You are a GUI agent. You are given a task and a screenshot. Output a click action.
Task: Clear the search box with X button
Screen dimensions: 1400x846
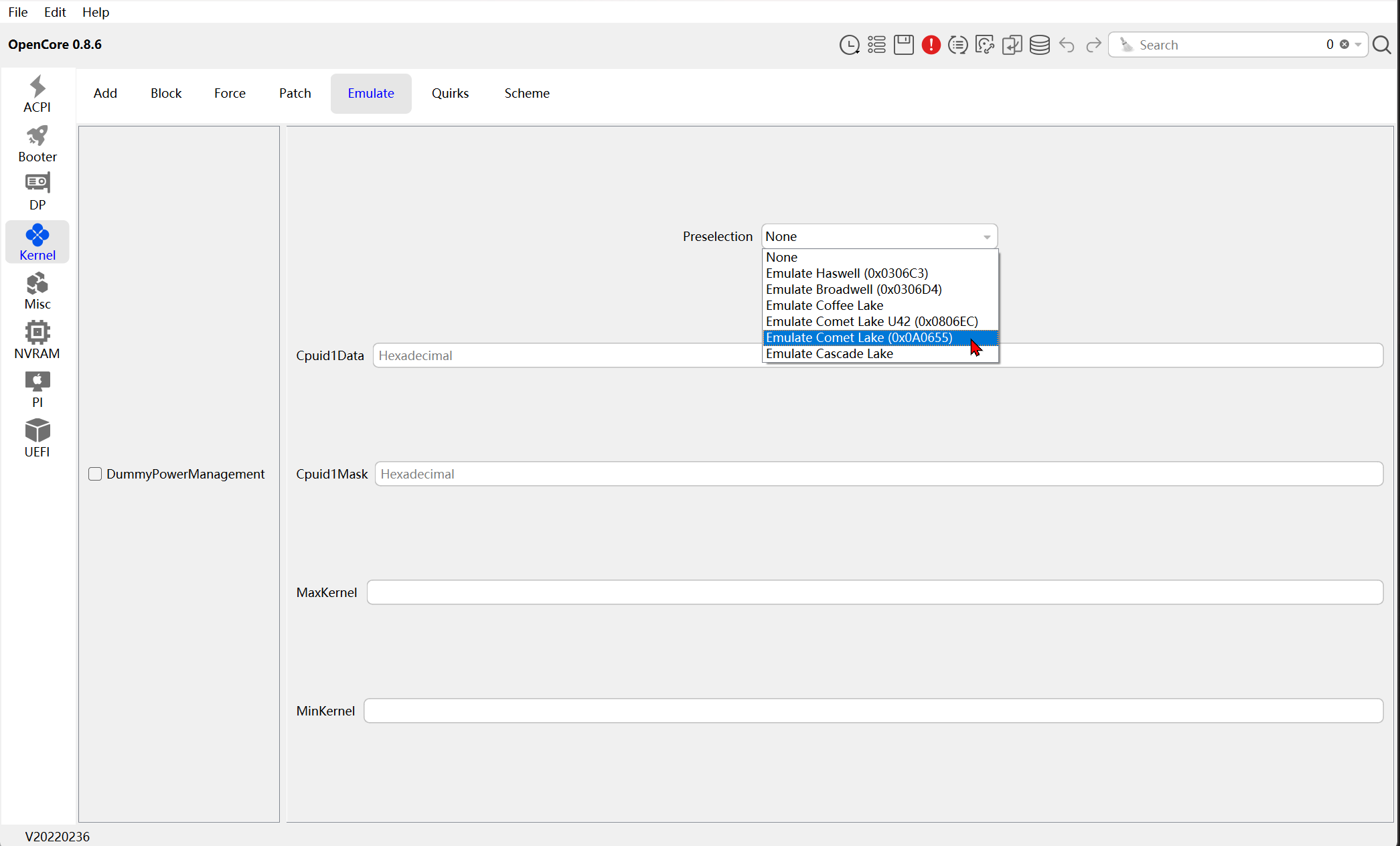[x=1344, y=45]
